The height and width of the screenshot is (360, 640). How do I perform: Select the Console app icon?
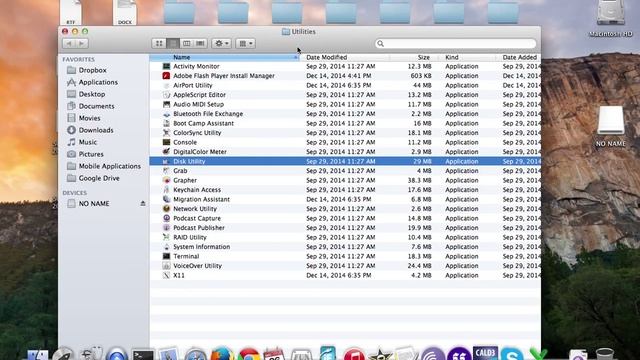point(166,142)
